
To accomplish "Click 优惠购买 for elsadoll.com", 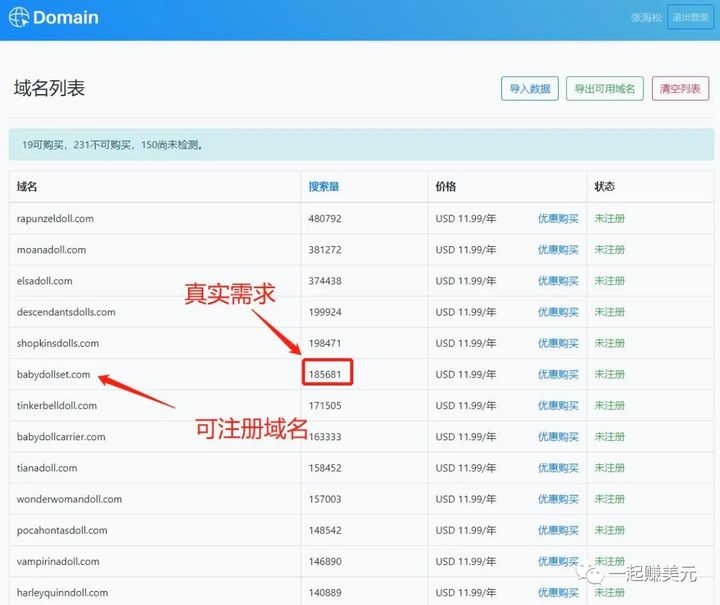I will [558, 281].
